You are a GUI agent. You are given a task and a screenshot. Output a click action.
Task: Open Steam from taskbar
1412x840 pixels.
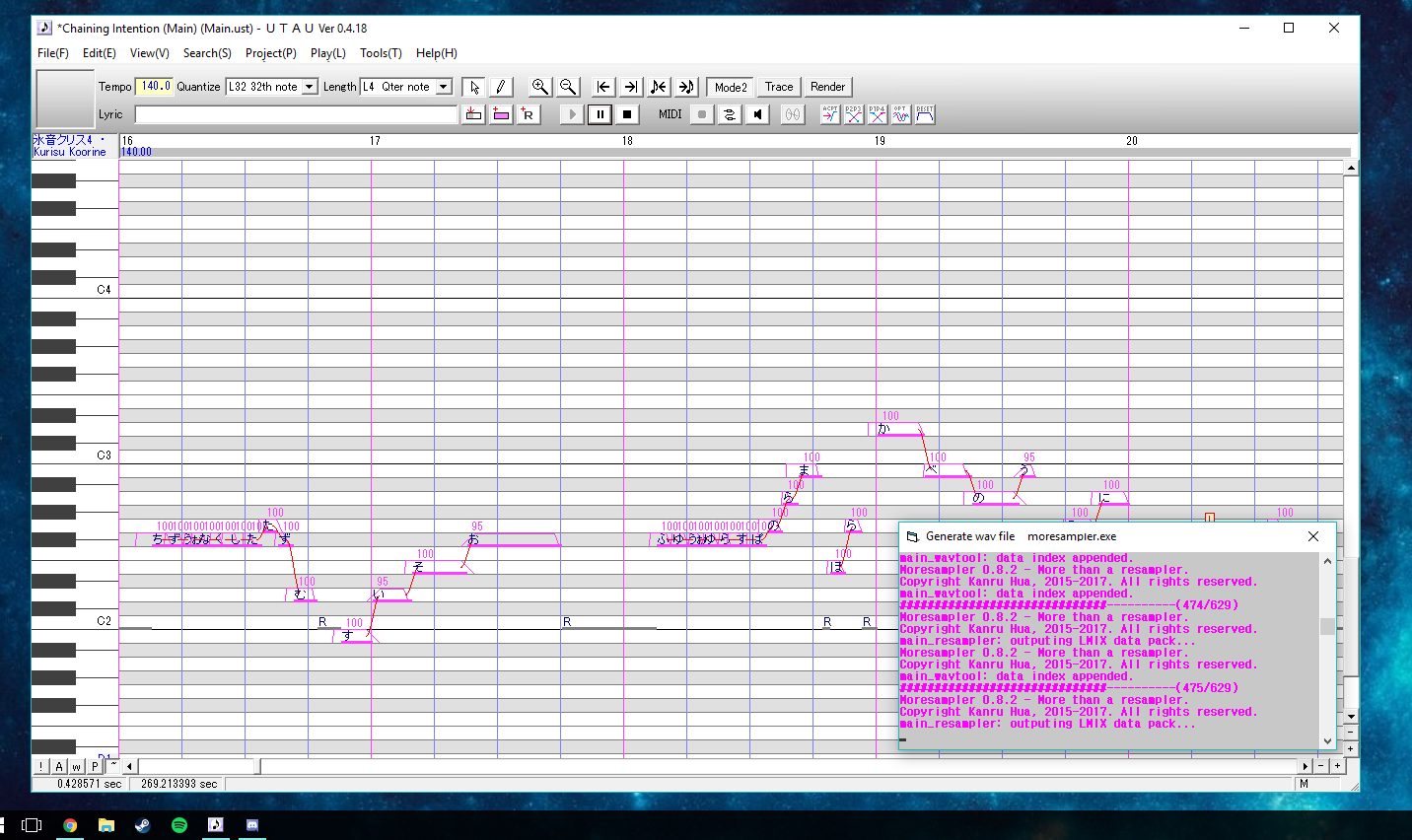[x=143, y=825]
